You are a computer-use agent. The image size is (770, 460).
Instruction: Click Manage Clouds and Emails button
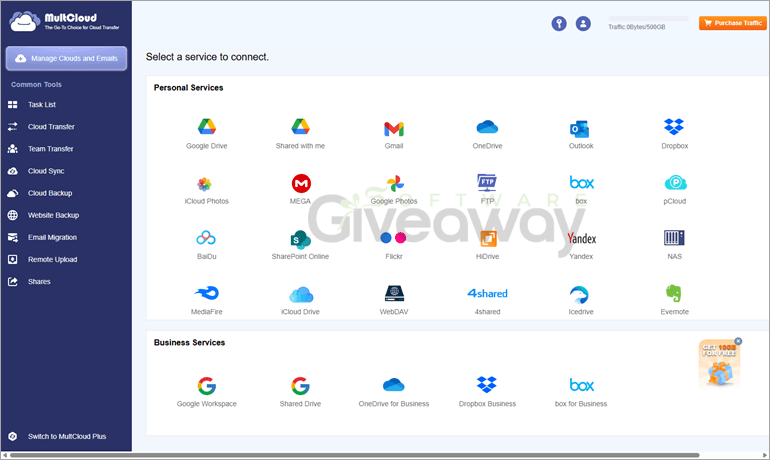(66, 58)
